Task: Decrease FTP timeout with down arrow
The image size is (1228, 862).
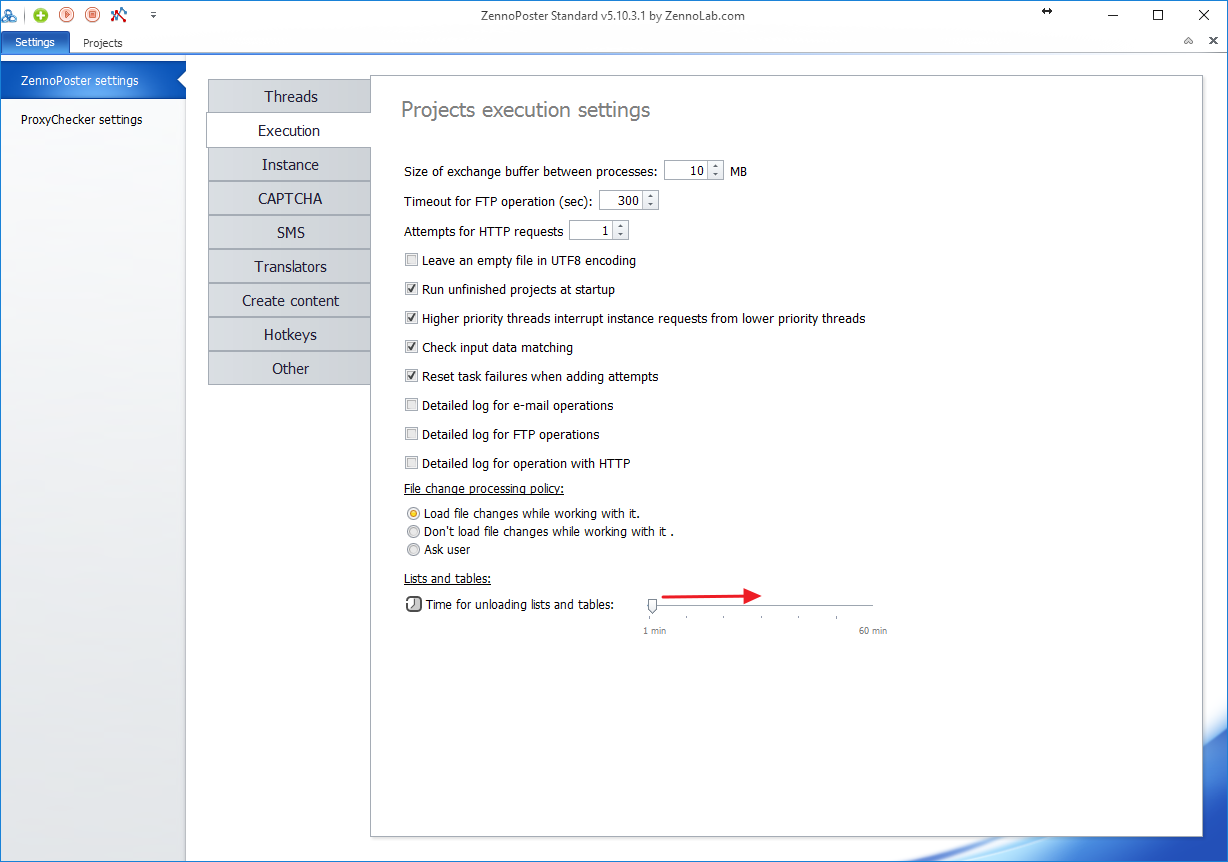Action: [651, 206]
